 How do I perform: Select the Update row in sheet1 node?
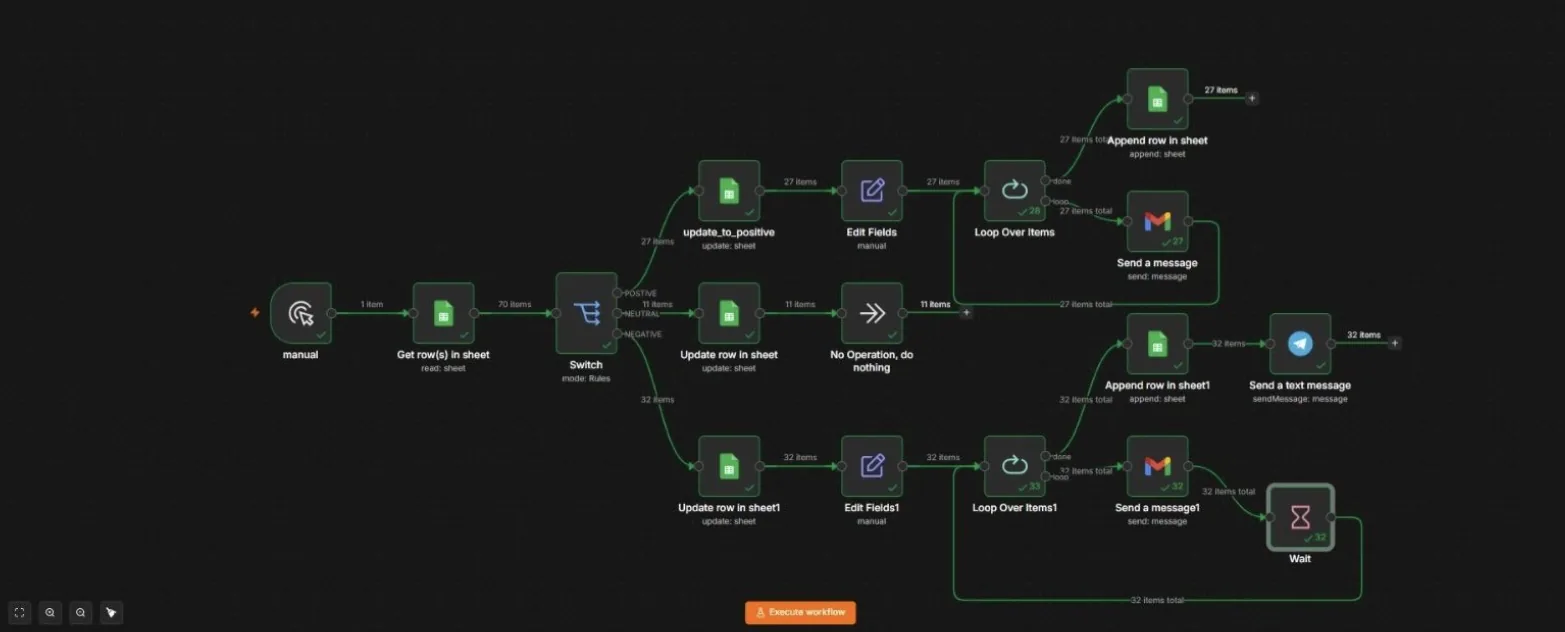729,466
